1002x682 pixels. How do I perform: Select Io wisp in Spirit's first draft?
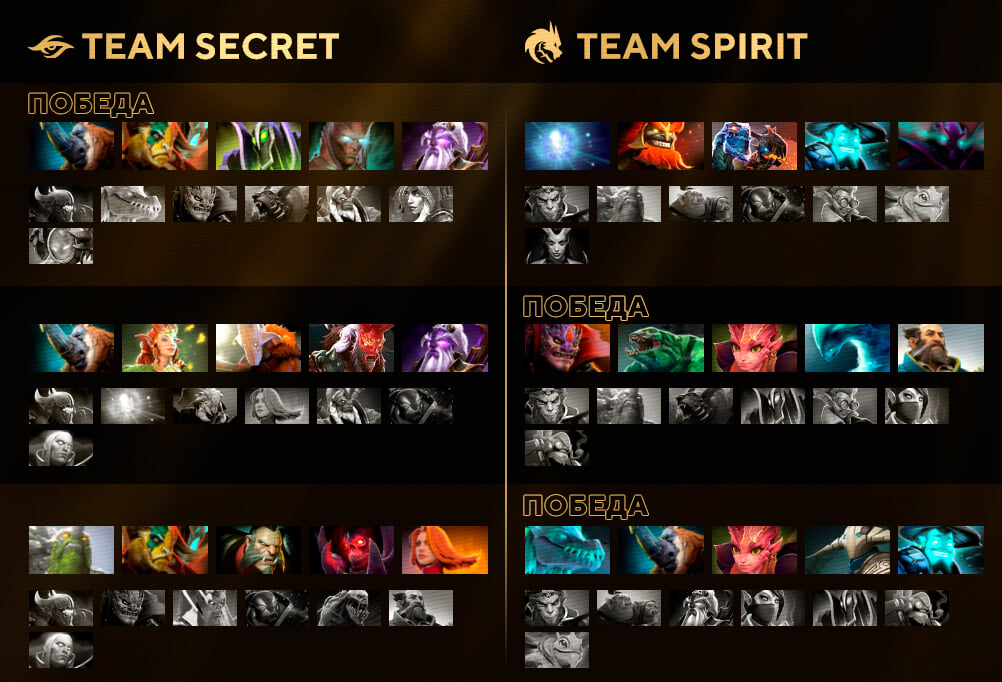pos(567,146)
